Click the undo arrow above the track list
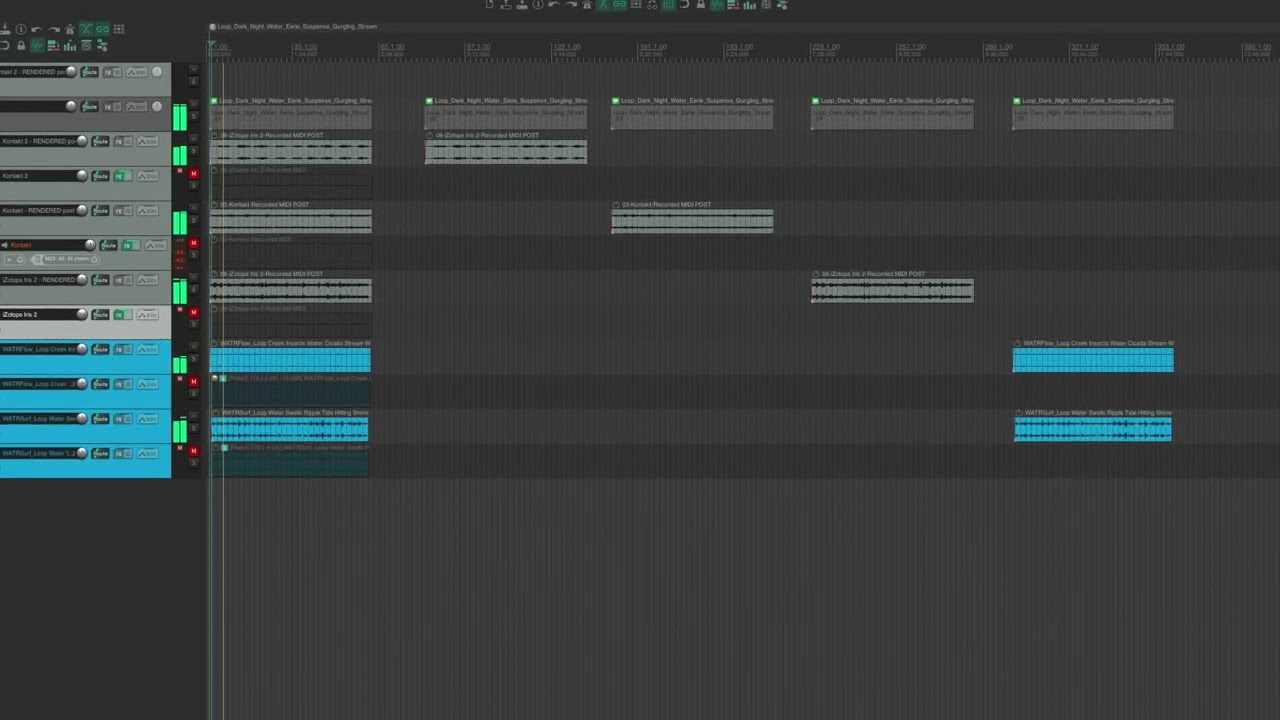The width and height of the screenshot is (1280, 720). coord(37,29)
